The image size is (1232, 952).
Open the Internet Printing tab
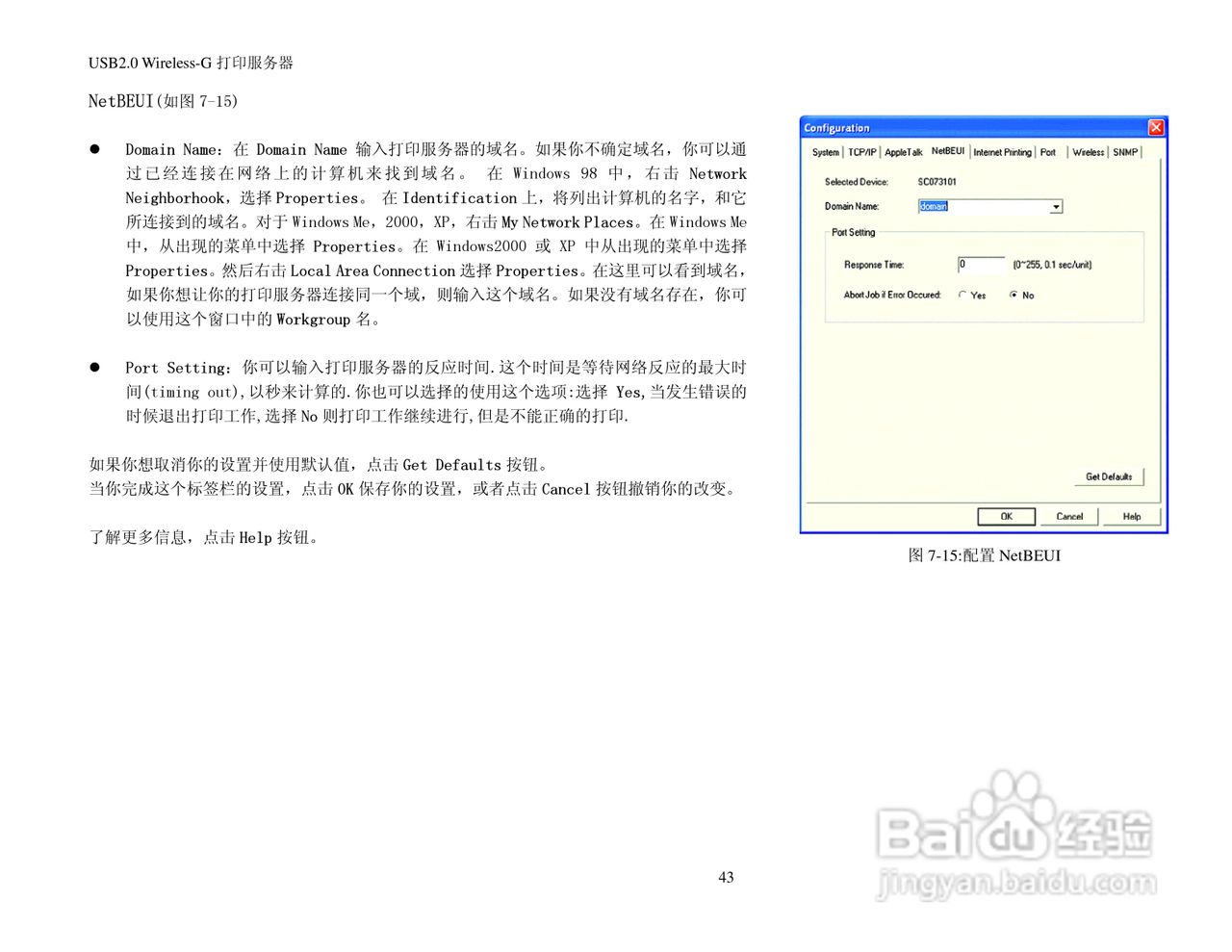pyautogui.click(x=1002, y=151)
